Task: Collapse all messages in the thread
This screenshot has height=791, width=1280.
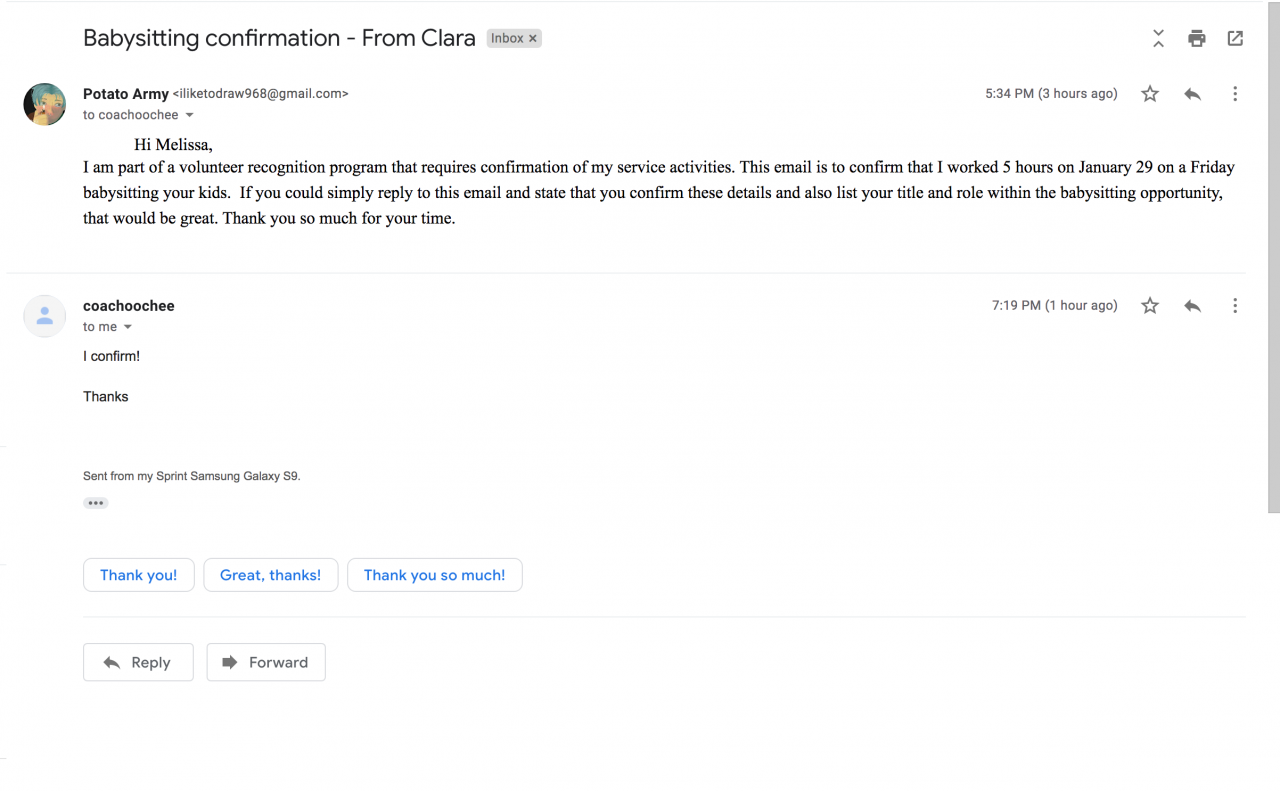Action: click(x=1158, y=39)
